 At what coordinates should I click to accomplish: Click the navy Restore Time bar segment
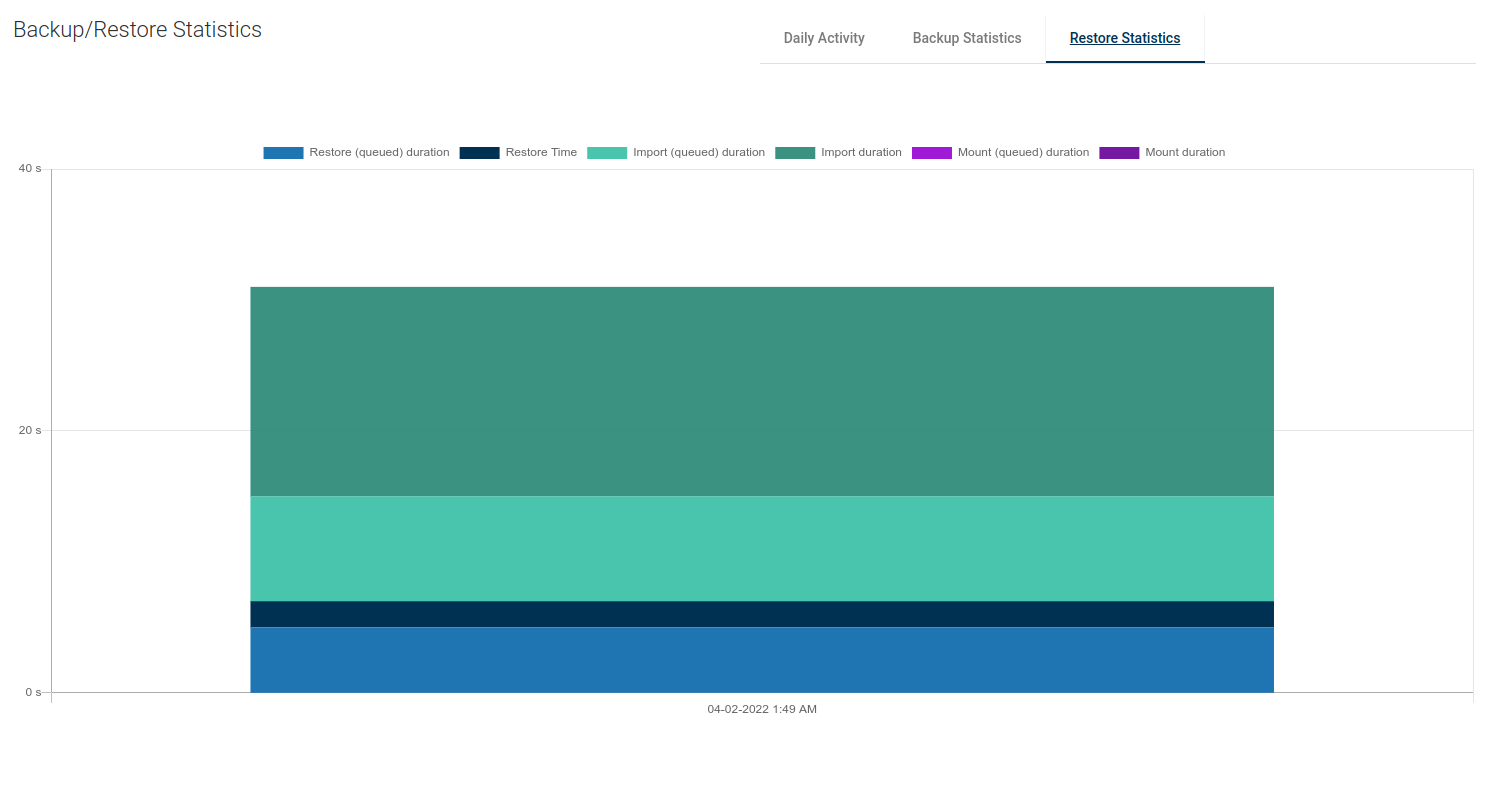click(762, 614)
